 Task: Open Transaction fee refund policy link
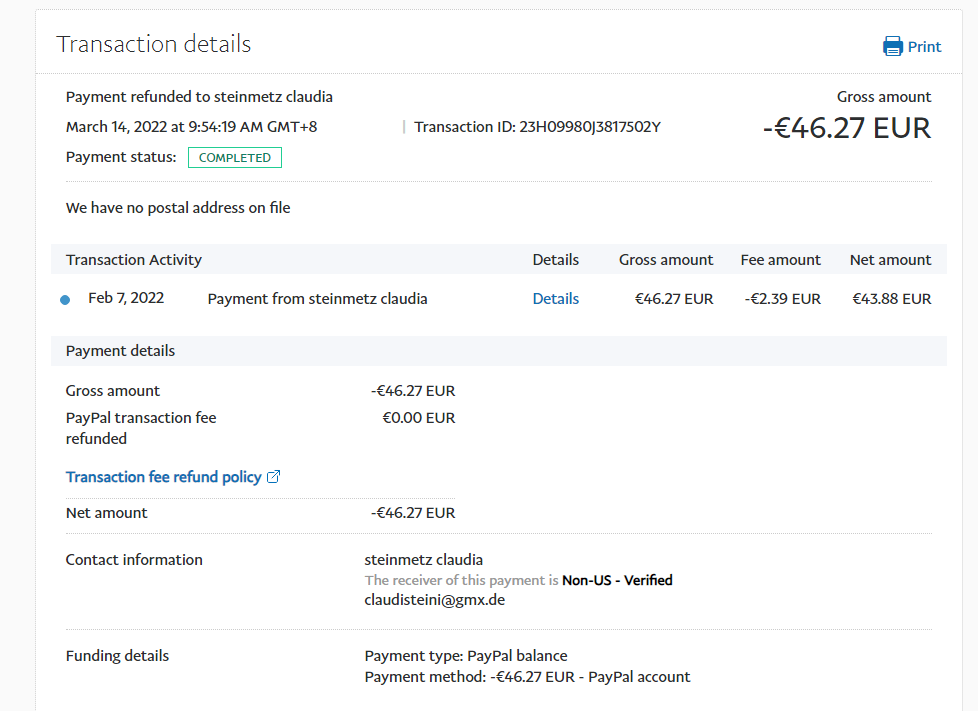163,477
